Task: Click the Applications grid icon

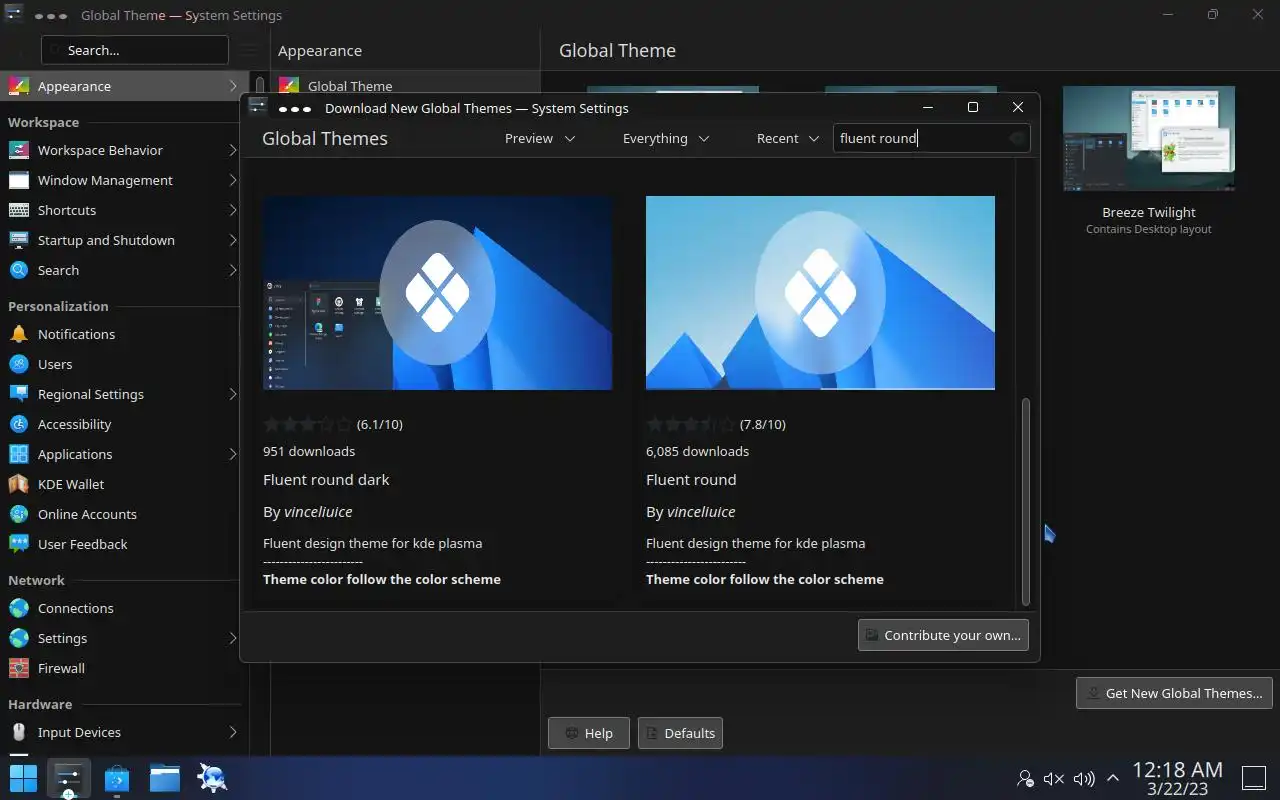Action: 19,454
